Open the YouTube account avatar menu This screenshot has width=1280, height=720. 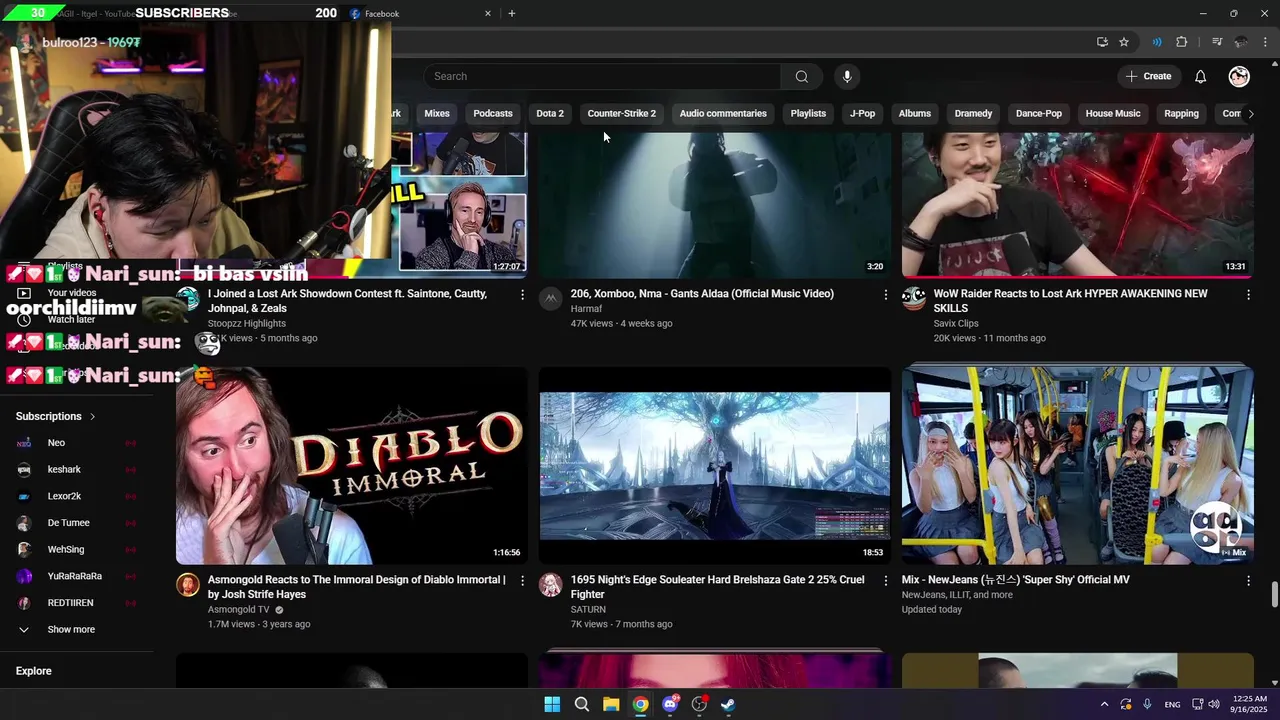coord(1239,77)
